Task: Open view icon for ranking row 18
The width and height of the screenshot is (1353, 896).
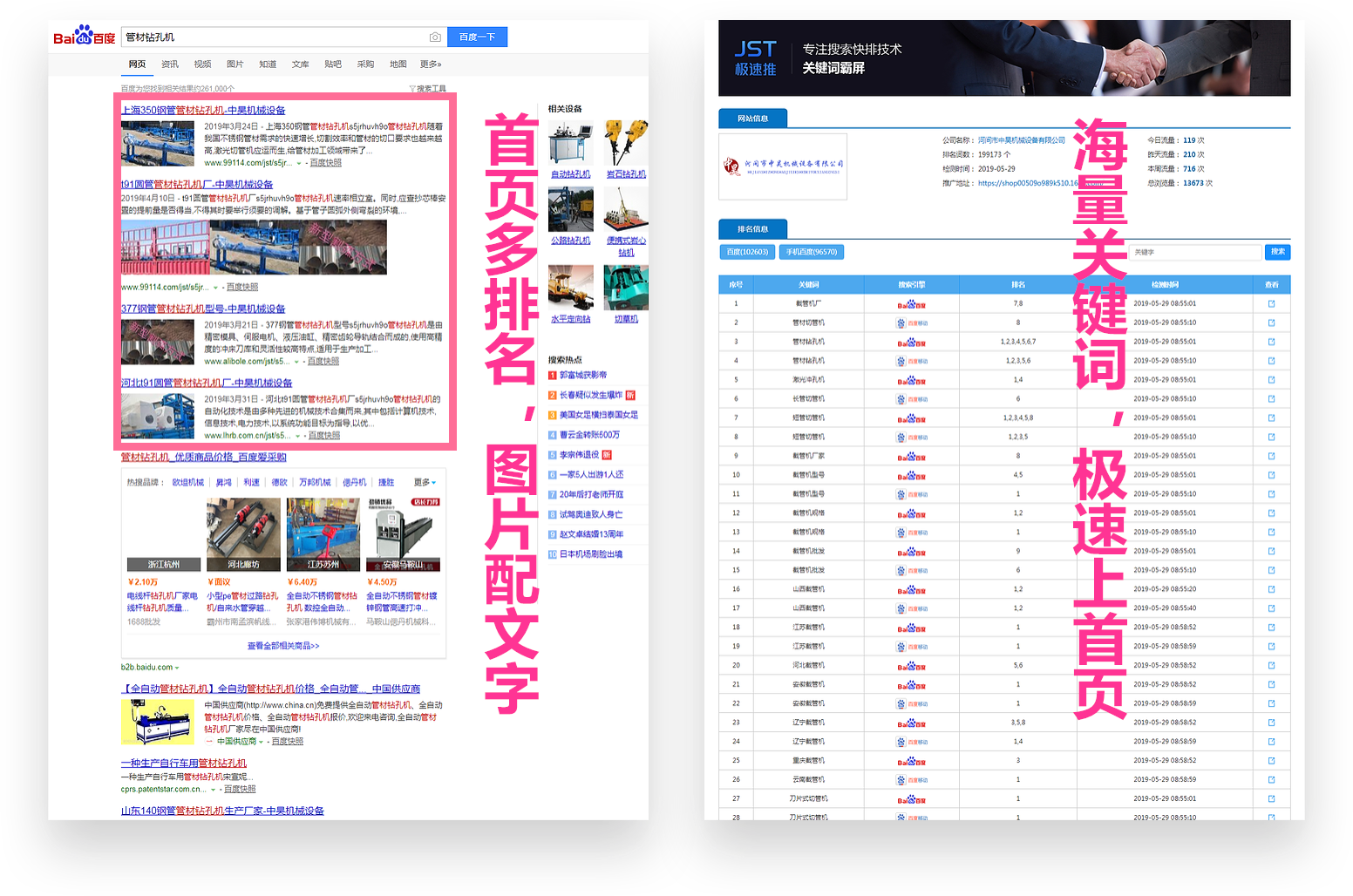Action: (1271, 628)
